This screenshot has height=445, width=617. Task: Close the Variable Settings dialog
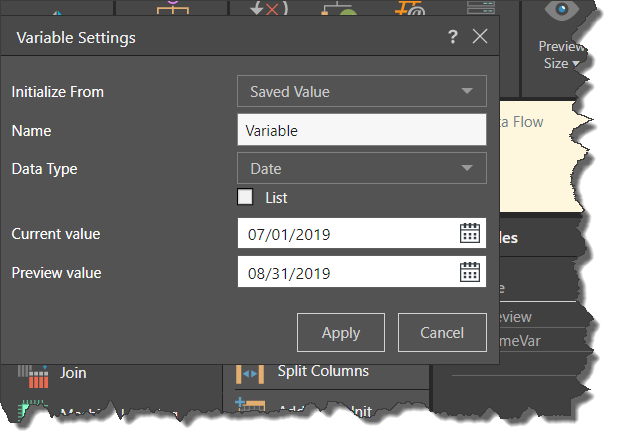click(480, 37)
